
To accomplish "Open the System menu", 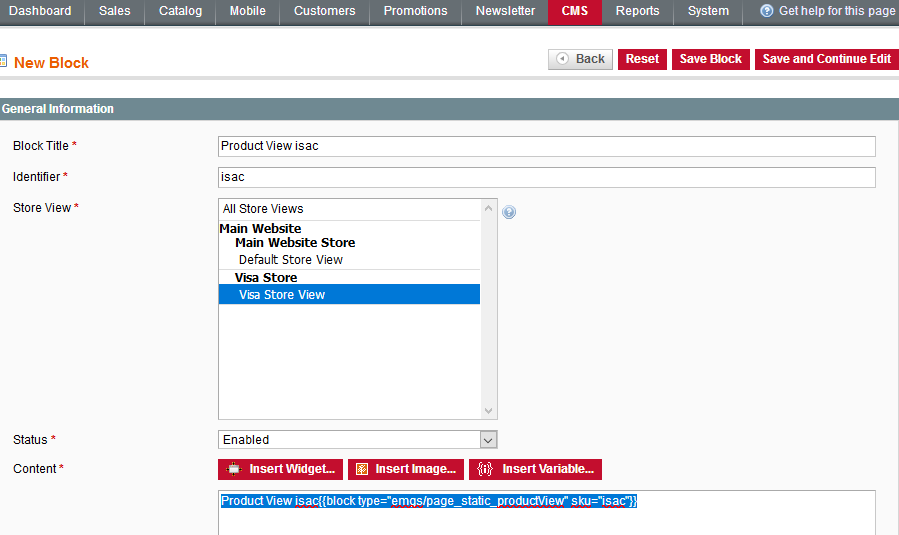I will [x=708, y=11].
